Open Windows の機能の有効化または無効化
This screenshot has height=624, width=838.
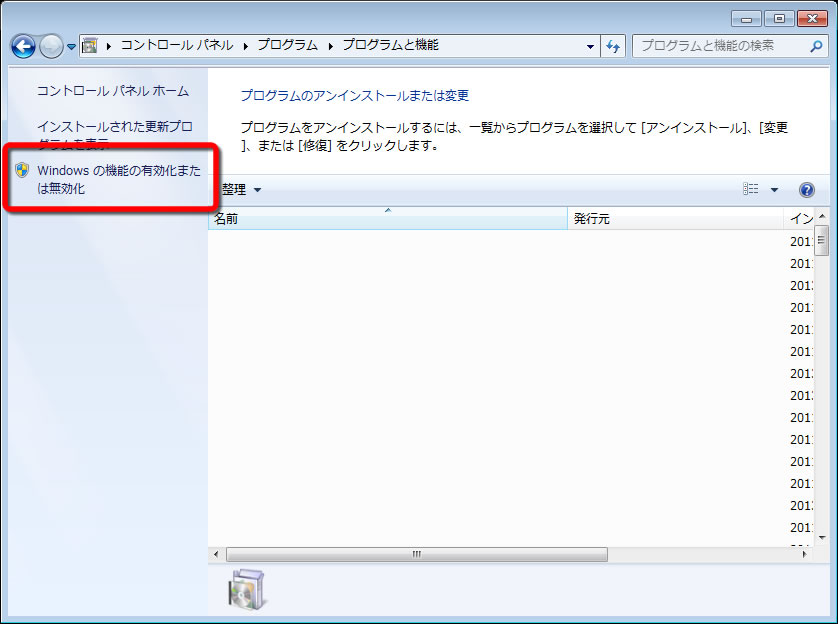[119, 179]
